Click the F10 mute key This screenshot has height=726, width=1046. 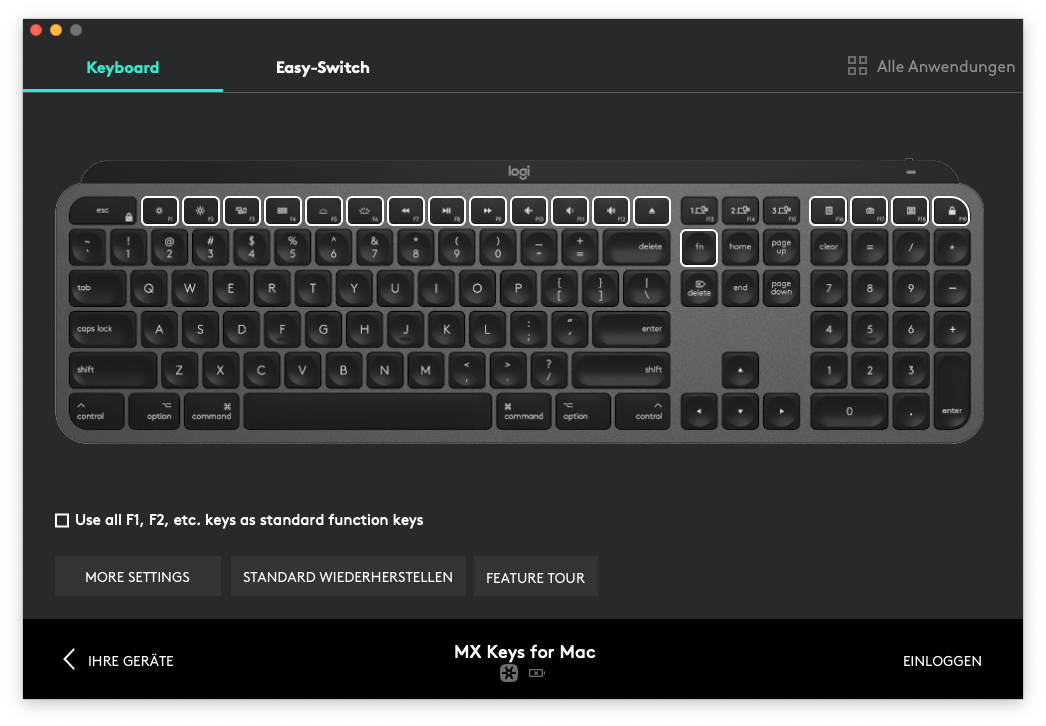click(x=529, y=211)
